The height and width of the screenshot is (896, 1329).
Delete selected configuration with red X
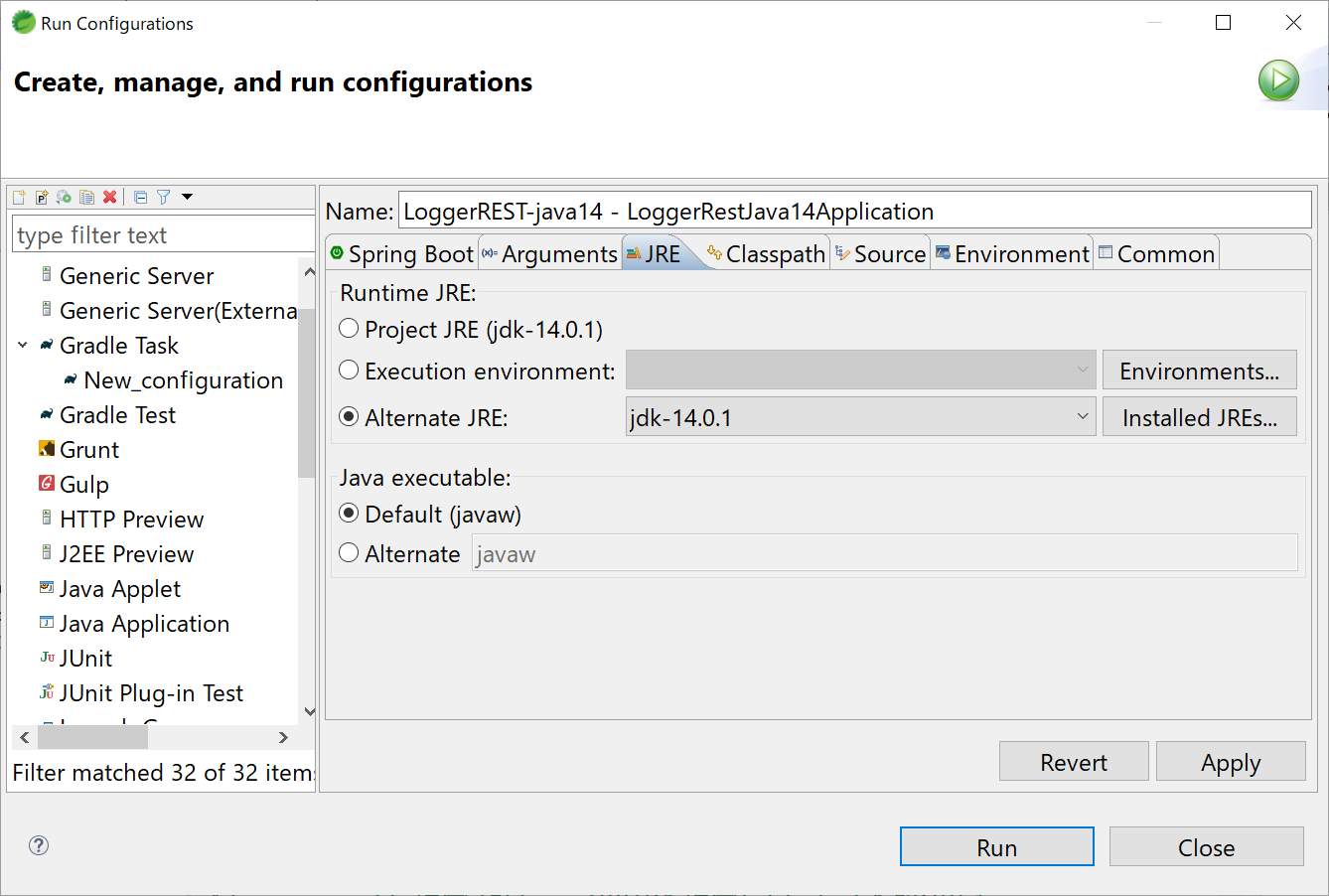coord(110,197)
